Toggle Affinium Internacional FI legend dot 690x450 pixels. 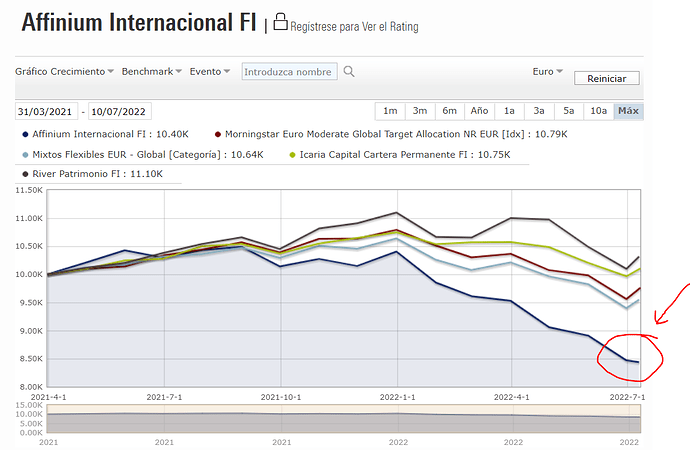[24, 133]
